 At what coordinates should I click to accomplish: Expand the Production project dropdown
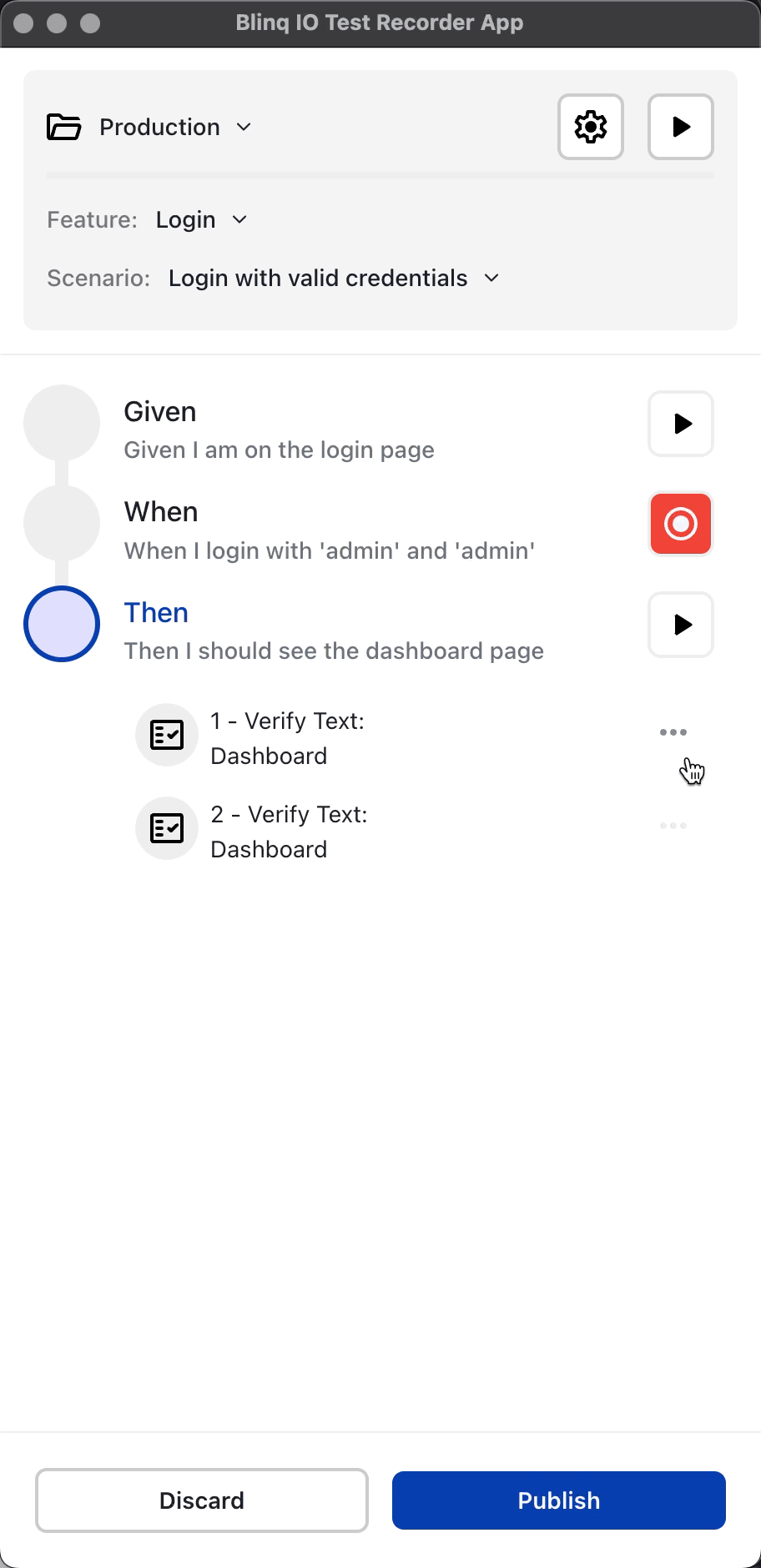(244, 127)
